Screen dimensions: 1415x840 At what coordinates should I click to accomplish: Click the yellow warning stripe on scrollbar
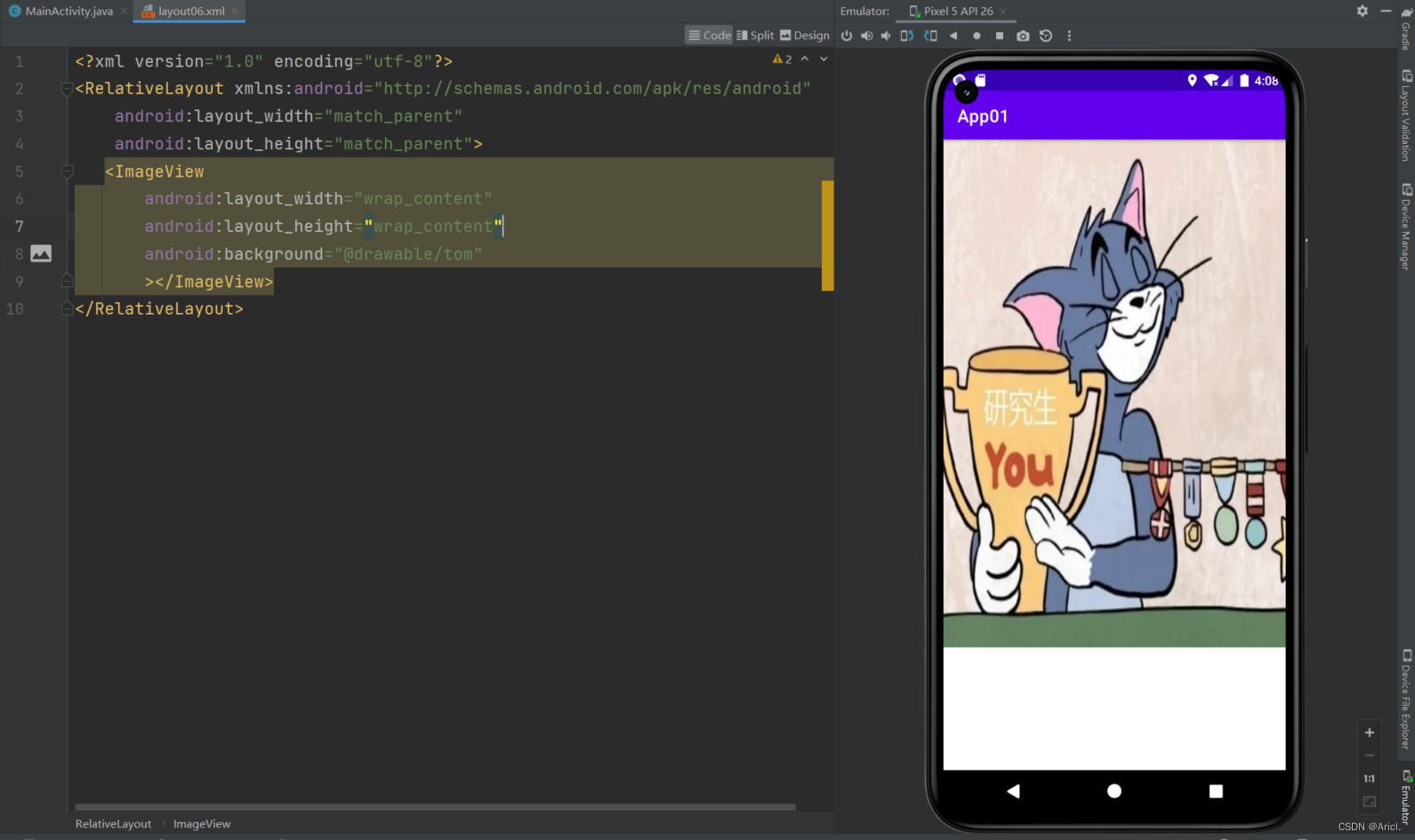tap(828, 236)
